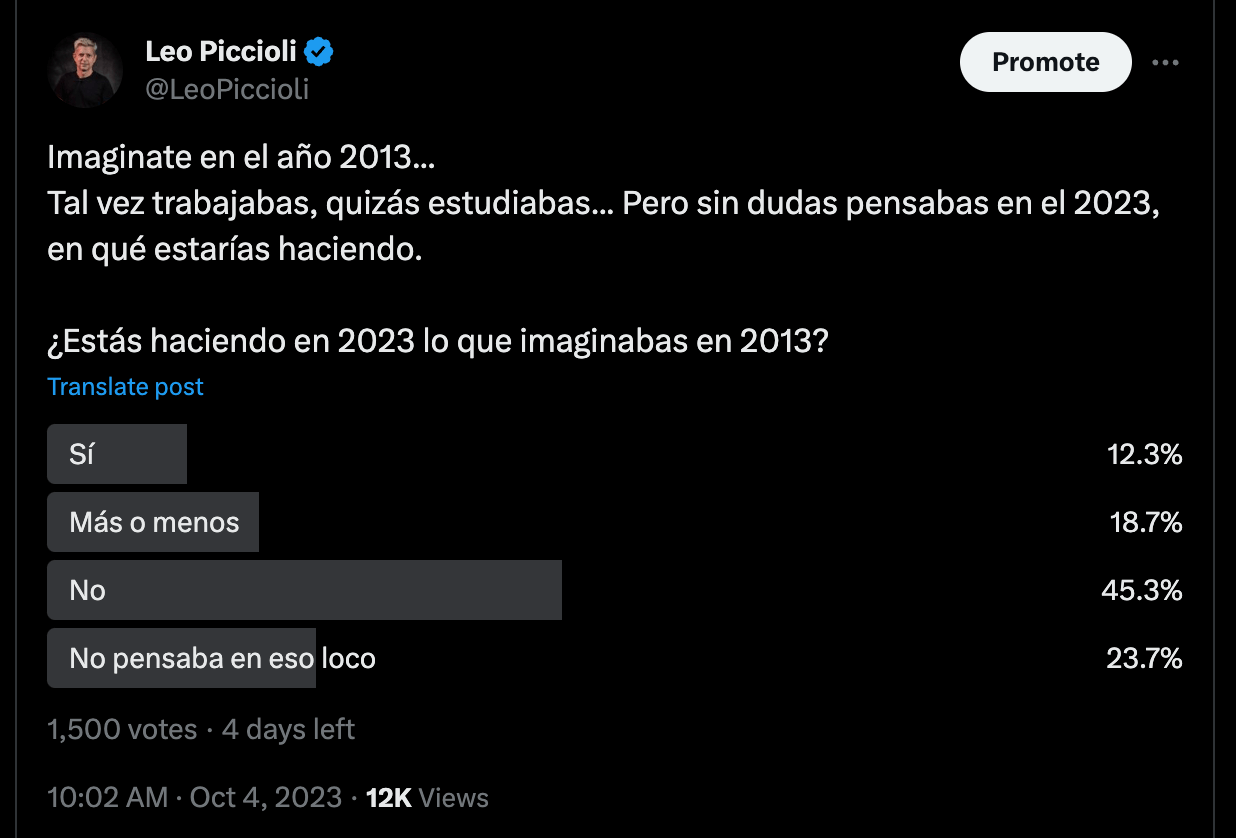Choose the "No pensaba en eso loco" bar
The width and height of the screenshot is (1236, 838).
point(182,658)
